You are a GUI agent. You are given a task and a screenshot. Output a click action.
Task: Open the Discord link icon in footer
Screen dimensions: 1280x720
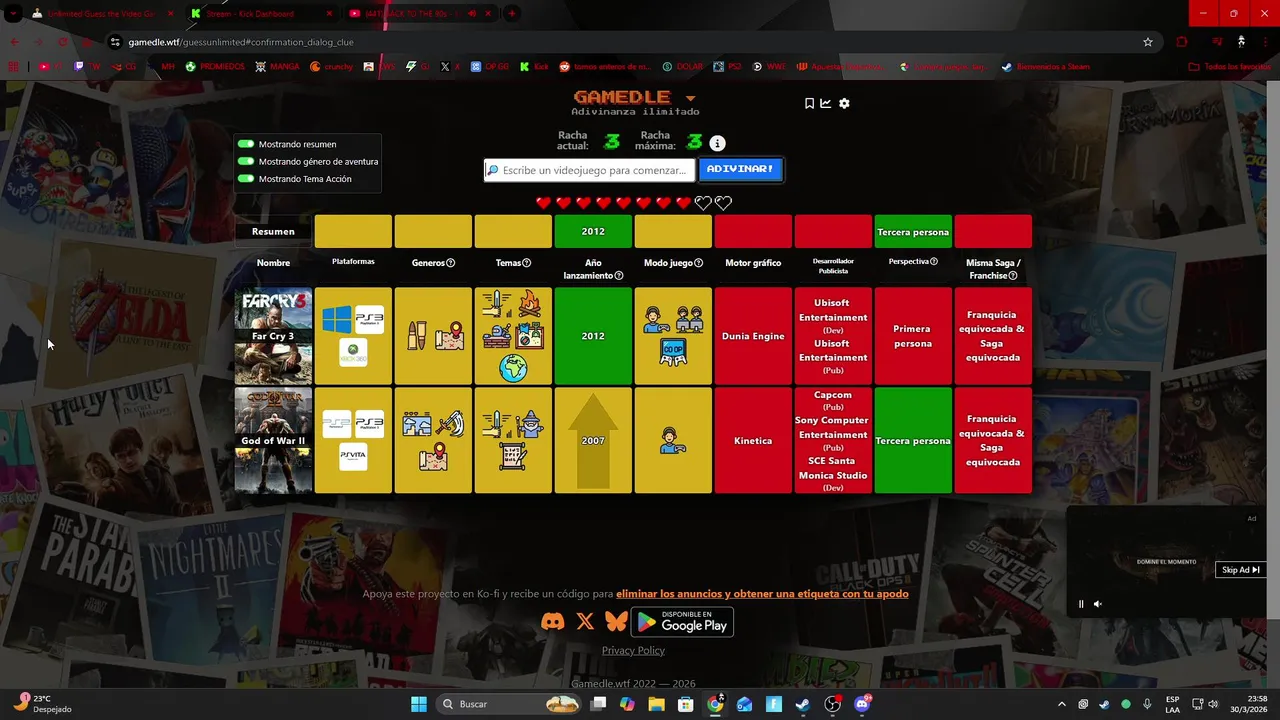click(553, 621)
